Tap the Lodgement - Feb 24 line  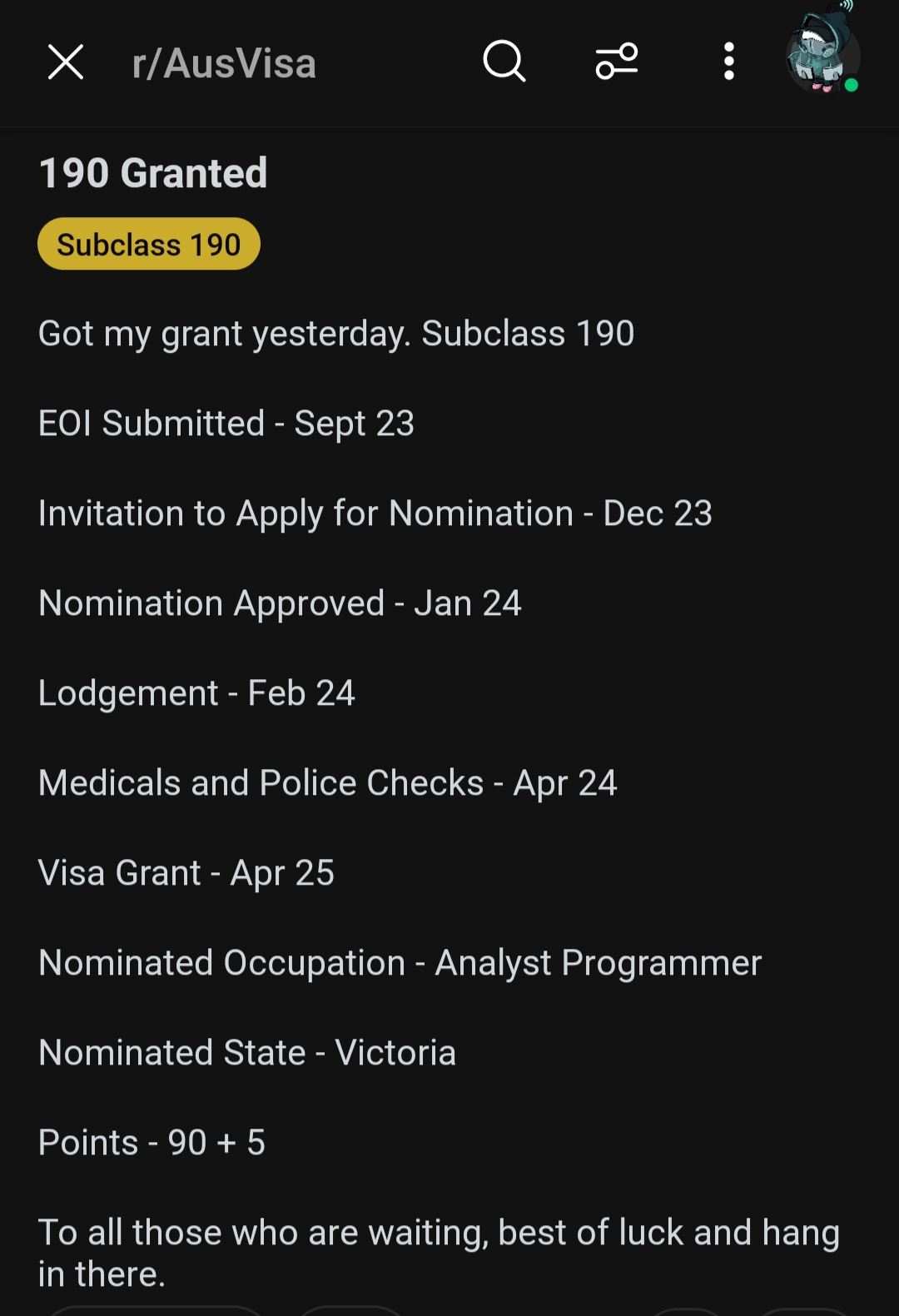pyautogui.click(x=197, y=693)
